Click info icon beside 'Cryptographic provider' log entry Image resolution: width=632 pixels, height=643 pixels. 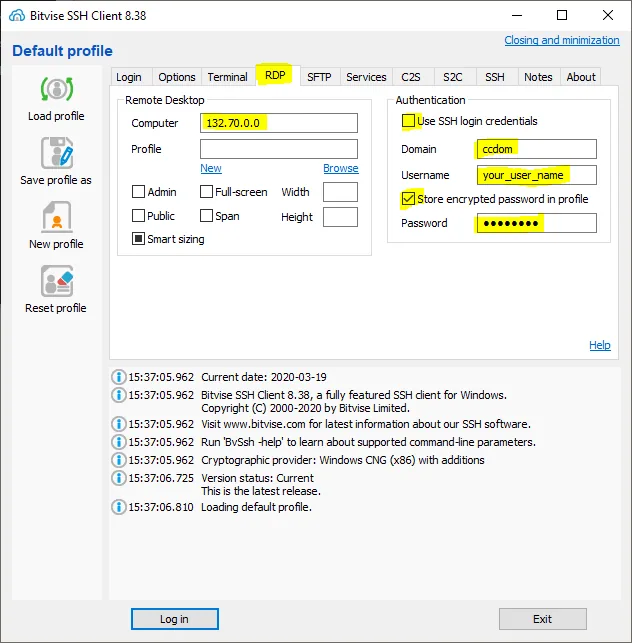click(x=119, y=460)
